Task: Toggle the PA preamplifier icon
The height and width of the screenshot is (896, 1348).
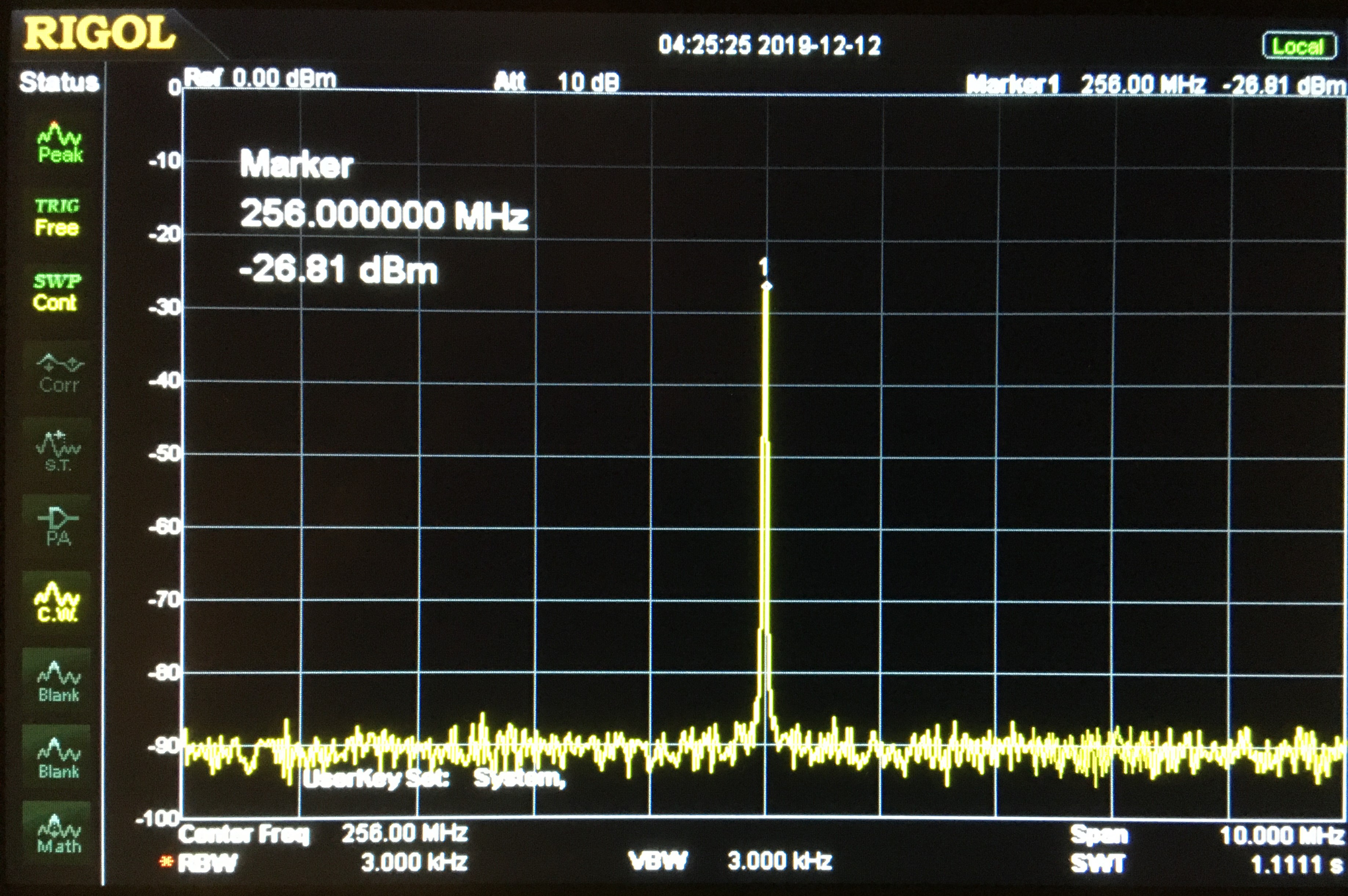Action: (x=58, y=527)
